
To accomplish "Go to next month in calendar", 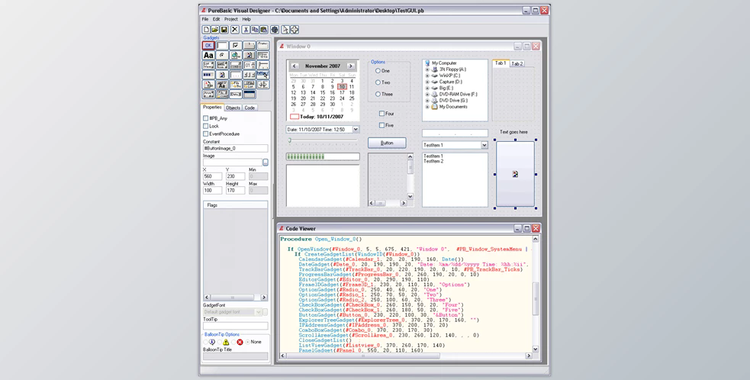I will (x=351, y=66).
